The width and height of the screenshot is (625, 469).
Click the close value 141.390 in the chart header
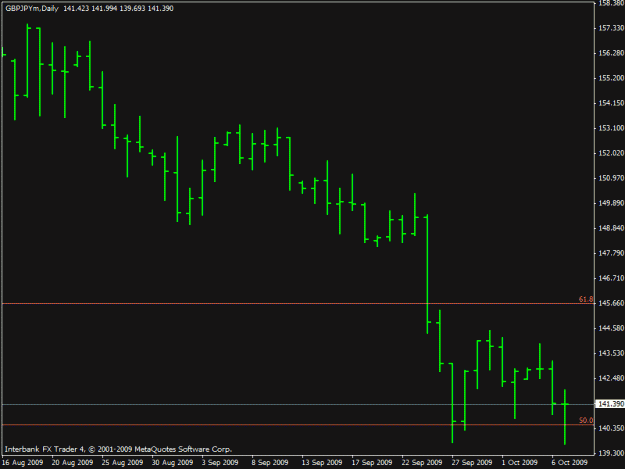161,8
